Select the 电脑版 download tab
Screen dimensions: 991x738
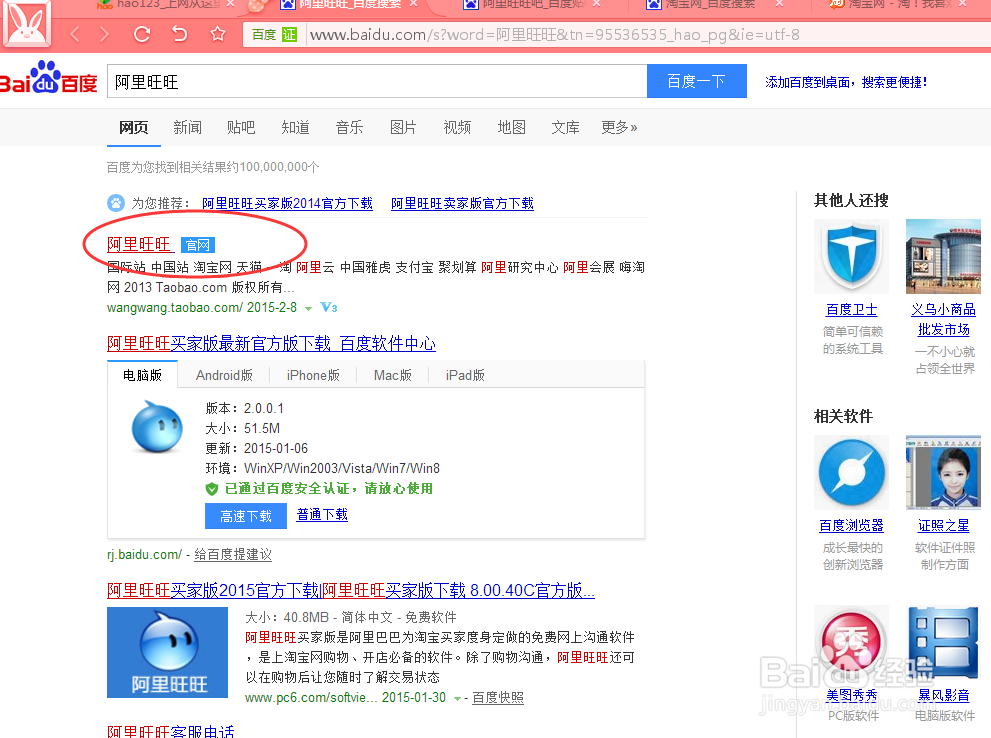[x=142, y=375]
